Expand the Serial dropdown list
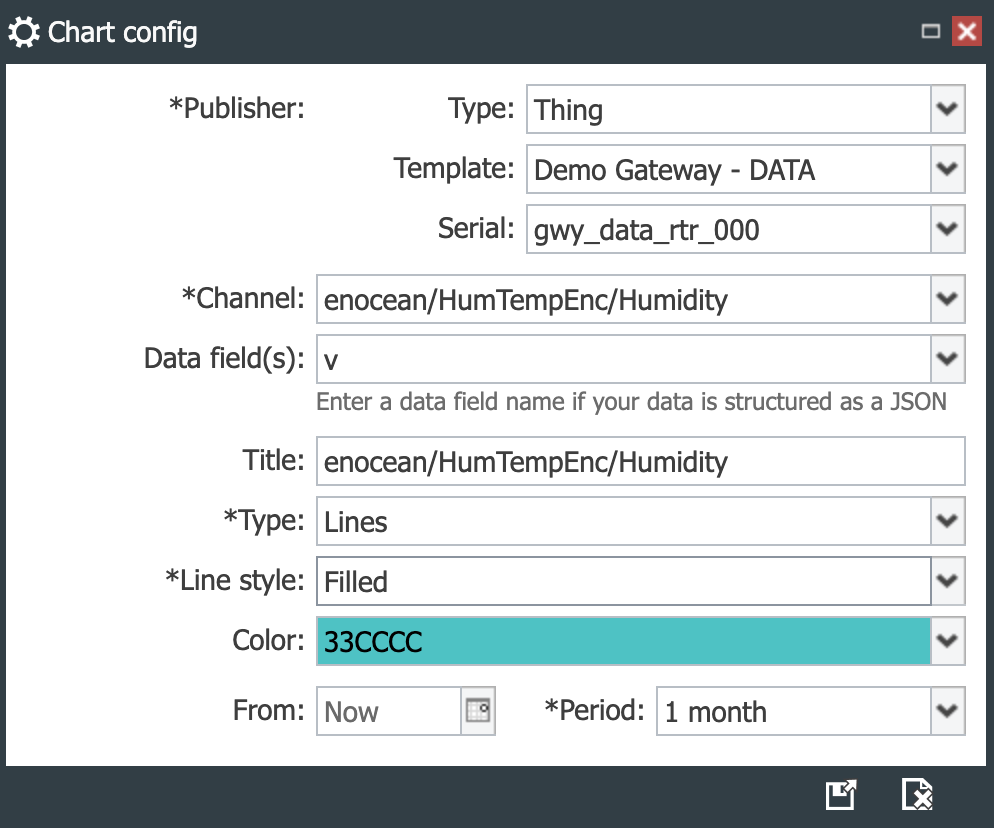 click(x=948, y=229)
